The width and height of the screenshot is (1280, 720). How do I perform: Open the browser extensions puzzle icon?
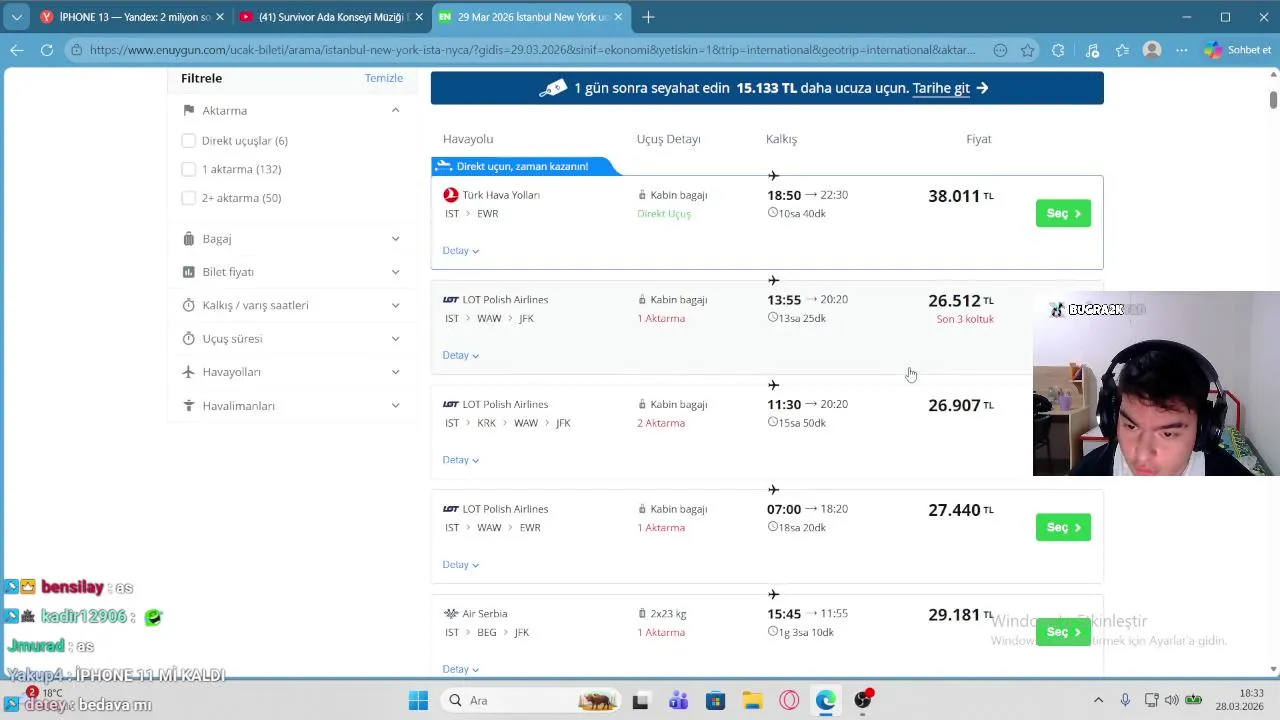tap(1058, 50)
